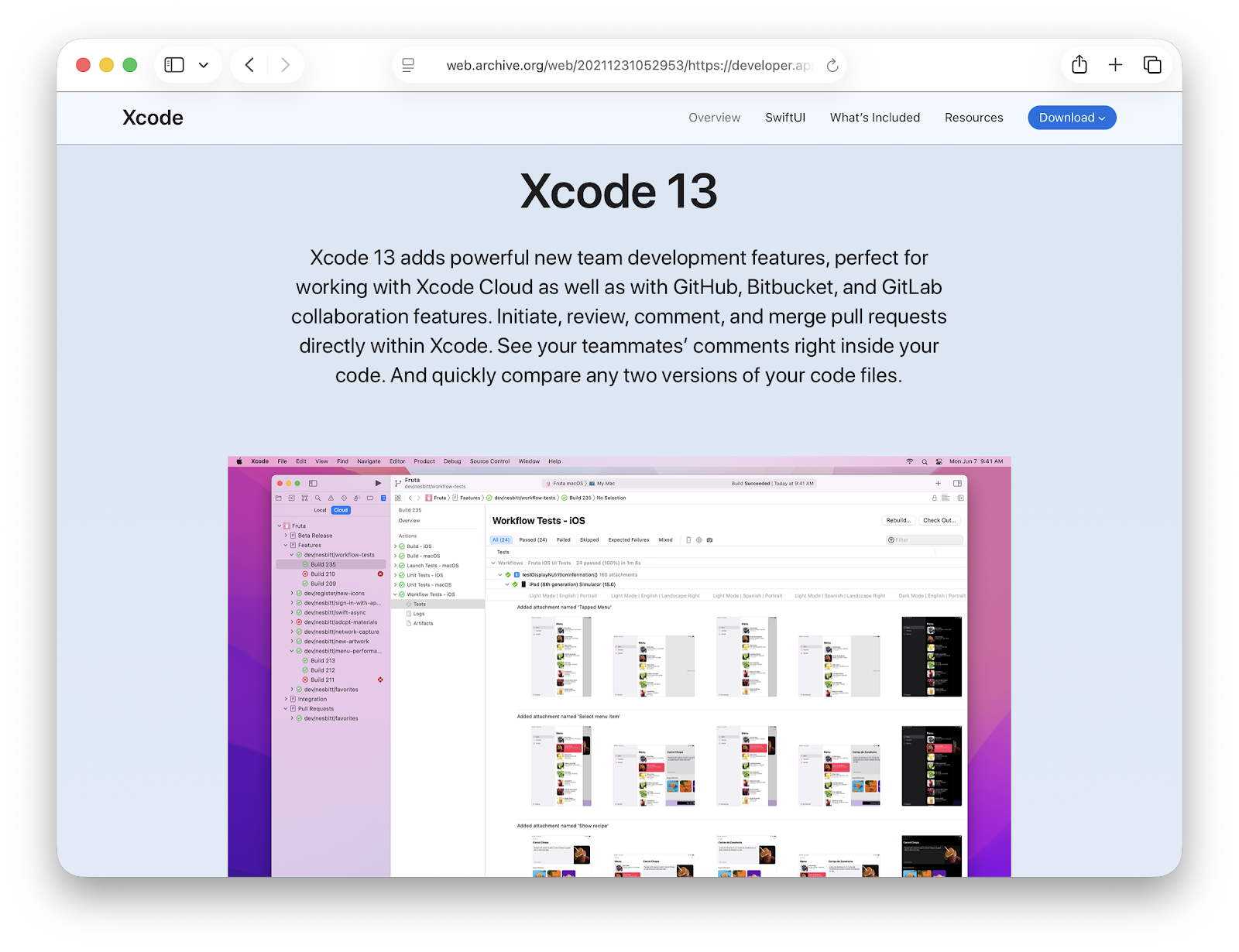Screen dimensions: 1239x952
Task: Select Build 209 in the navigator
Action: [x=323, y=584]
